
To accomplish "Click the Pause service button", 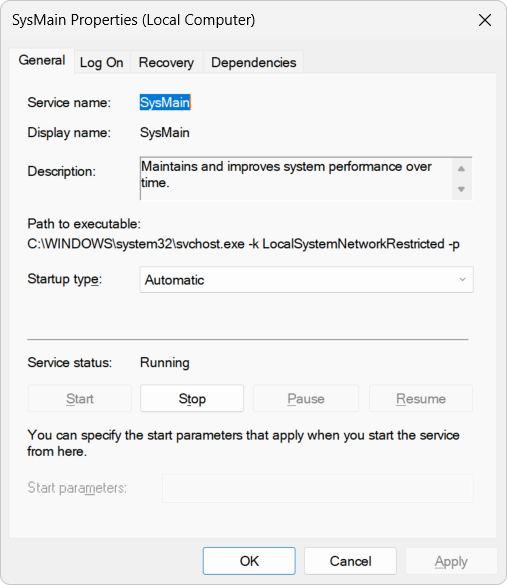I will pos(306,398).
